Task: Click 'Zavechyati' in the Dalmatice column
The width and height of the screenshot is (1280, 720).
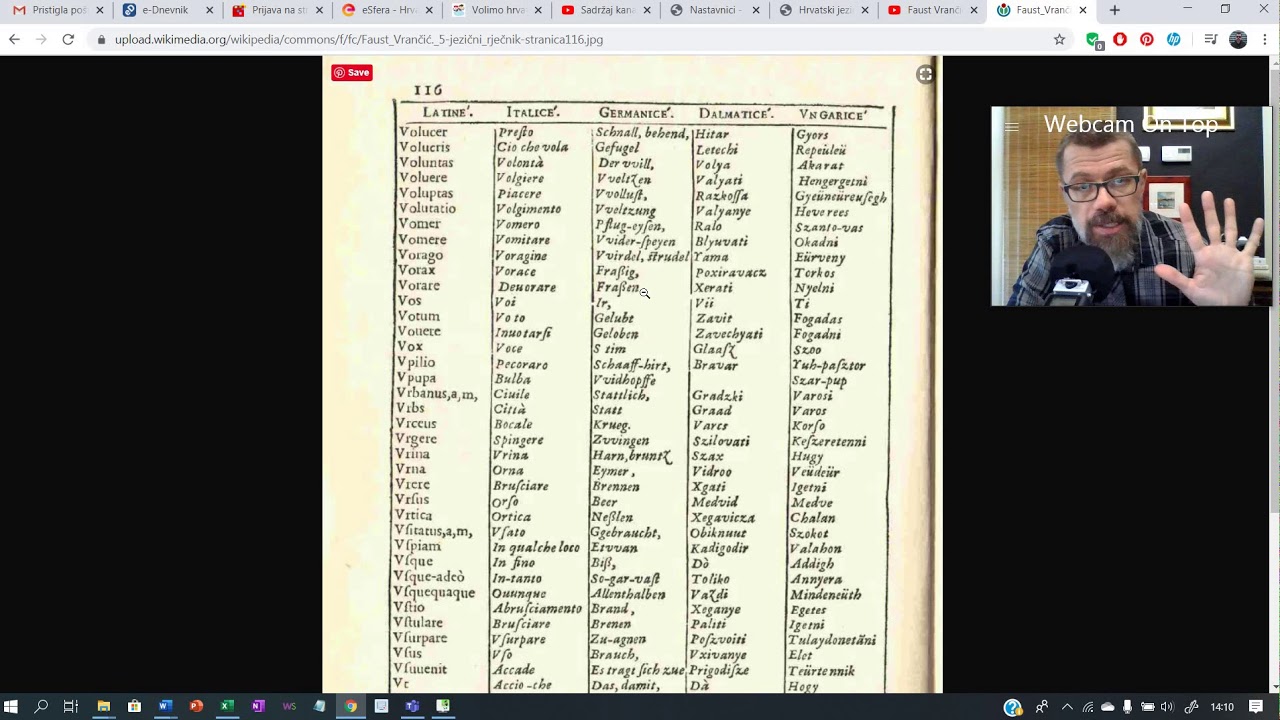Action: tap(729, 334)
